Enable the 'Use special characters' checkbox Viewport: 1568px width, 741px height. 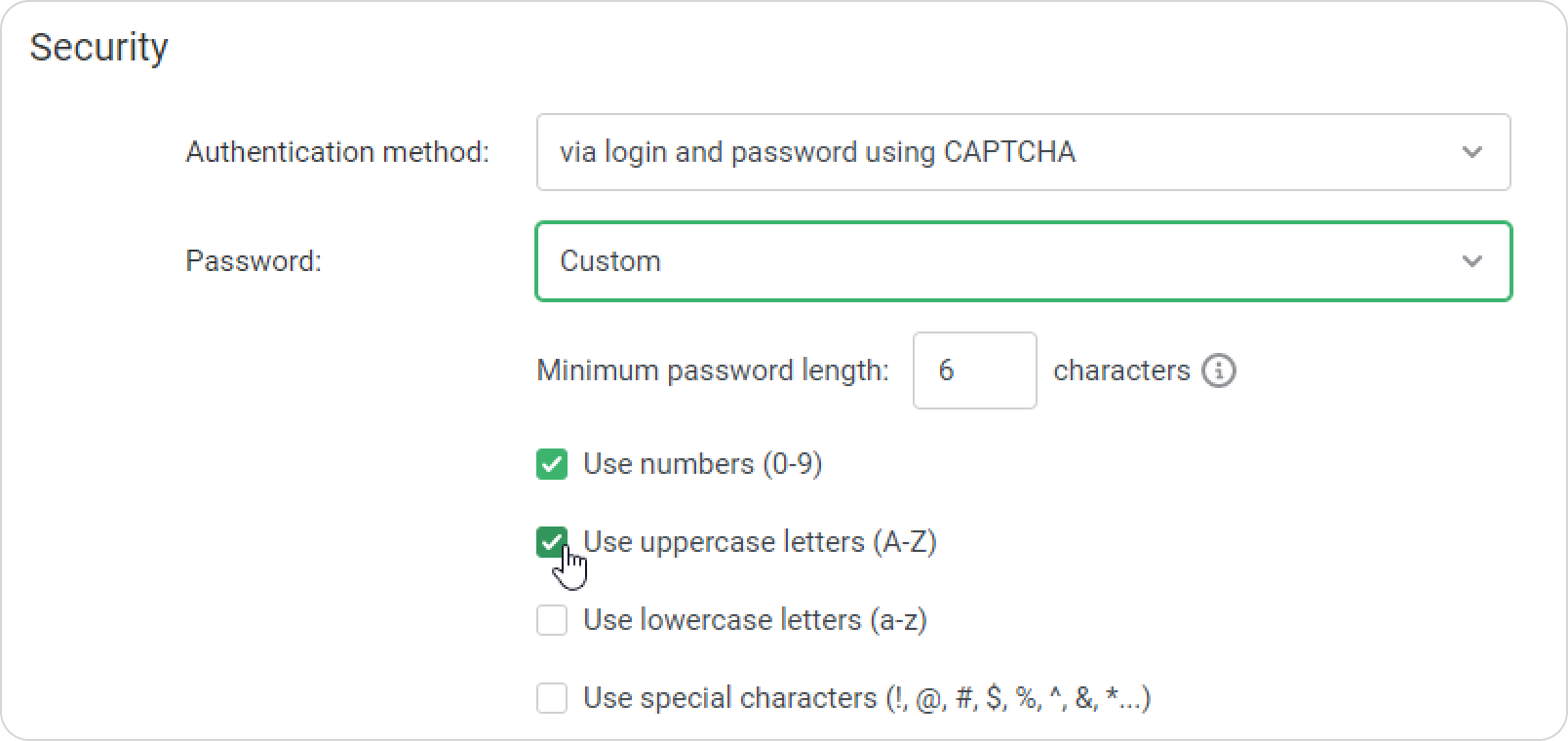[x=552, y=698]
